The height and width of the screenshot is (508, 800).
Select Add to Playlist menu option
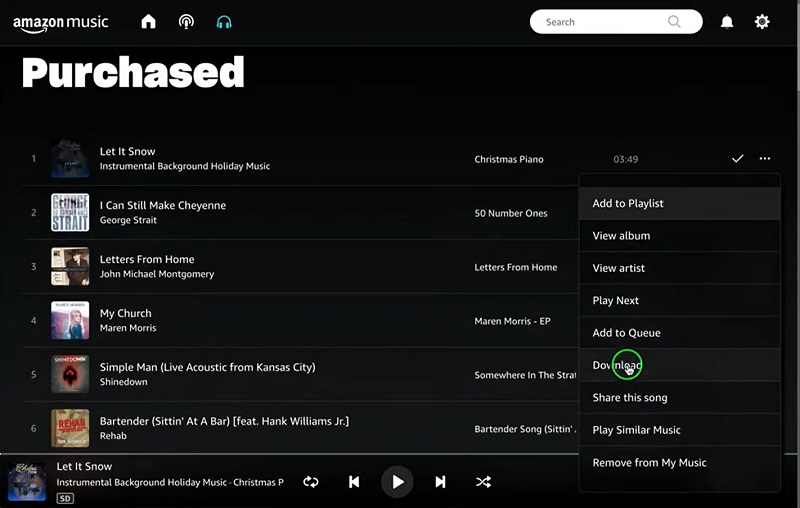pos(628,203)
